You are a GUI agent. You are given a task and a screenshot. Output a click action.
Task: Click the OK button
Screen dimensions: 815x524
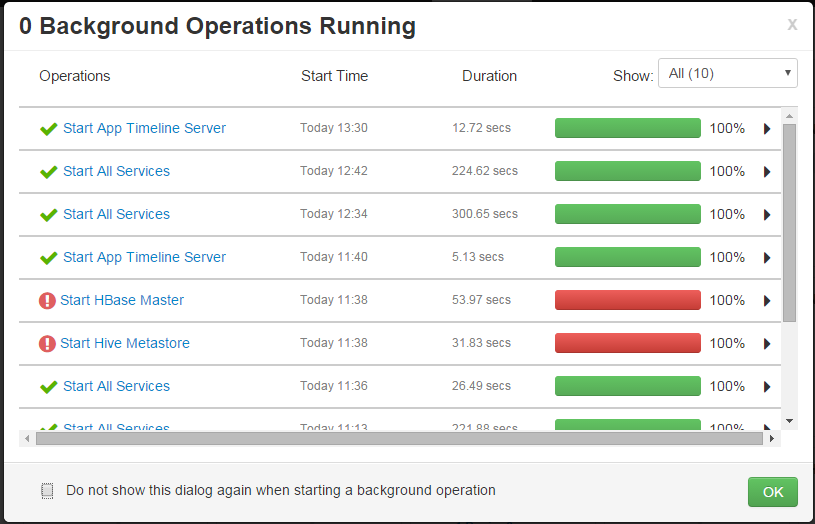[x=772, y=492]
